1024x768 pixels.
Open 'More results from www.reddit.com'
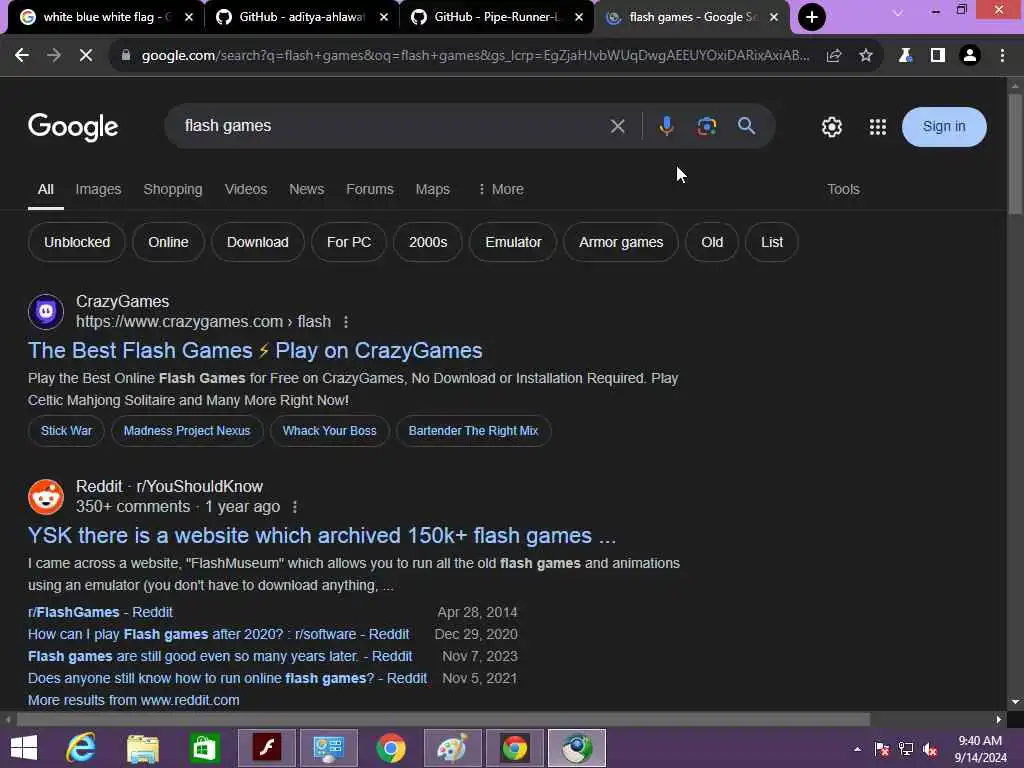pyautogui.click(x=133, y=700)
